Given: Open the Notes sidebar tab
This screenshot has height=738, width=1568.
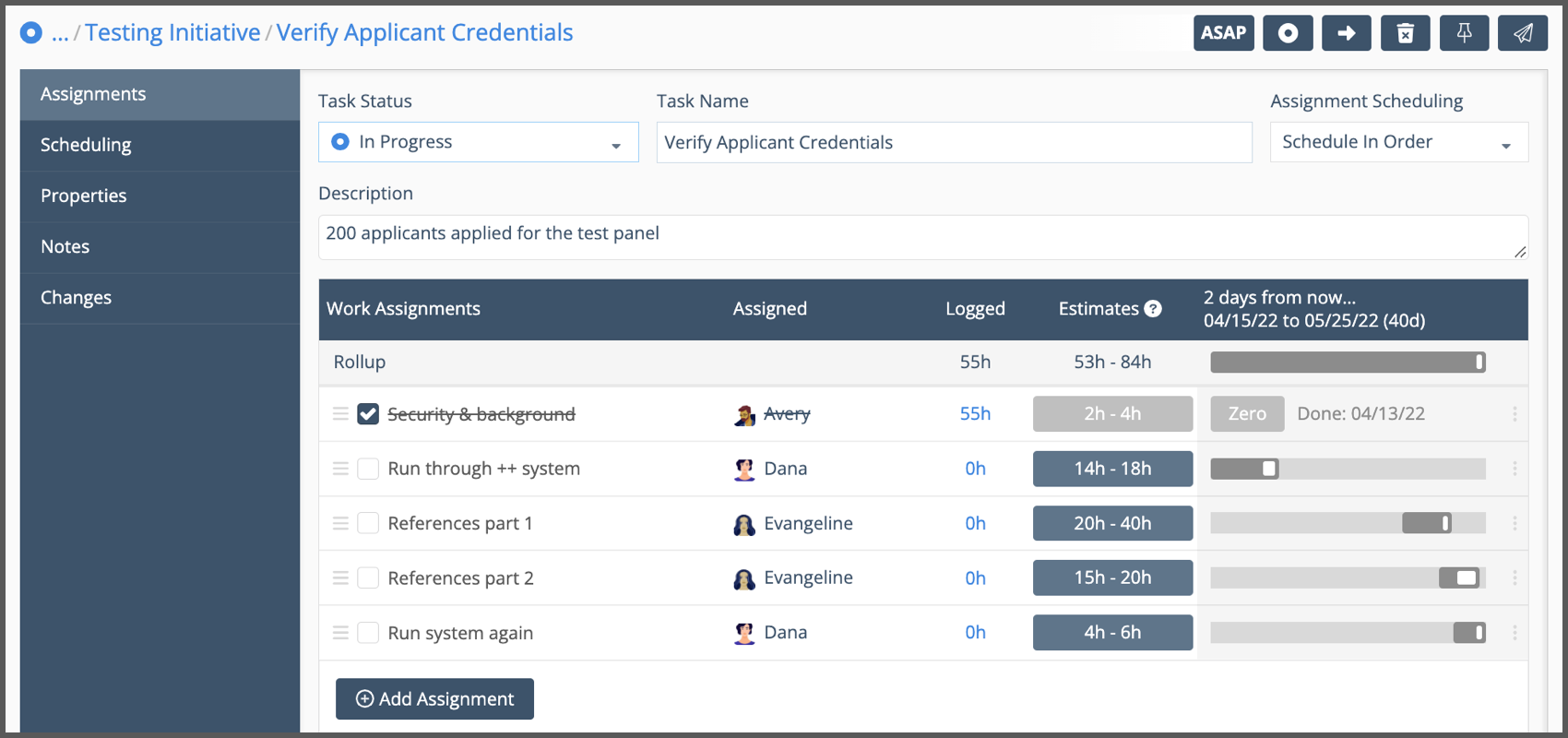Looking at the screenshot, I should pos(65,246).
